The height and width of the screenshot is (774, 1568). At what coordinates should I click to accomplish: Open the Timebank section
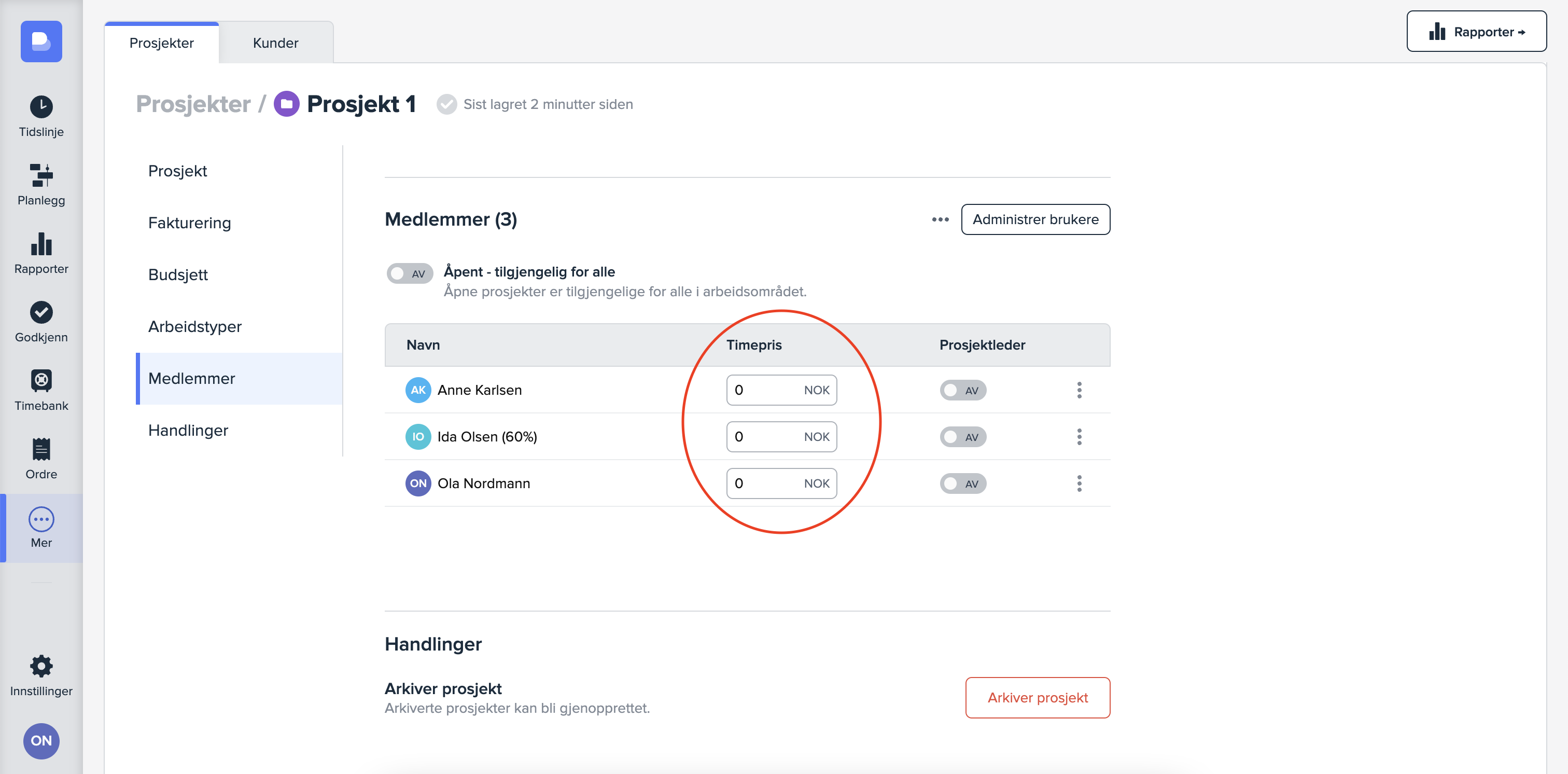(41, 390)
